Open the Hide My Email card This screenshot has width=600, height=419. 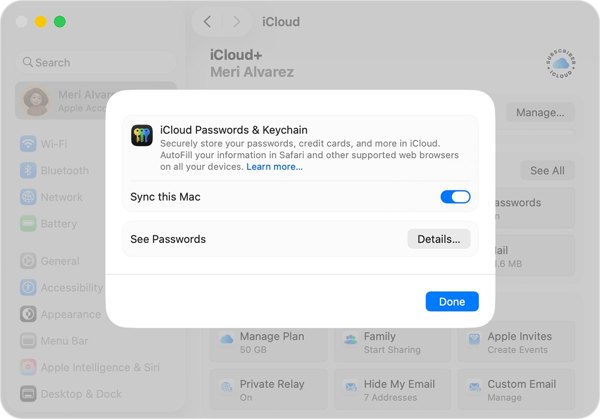[392, 390]
